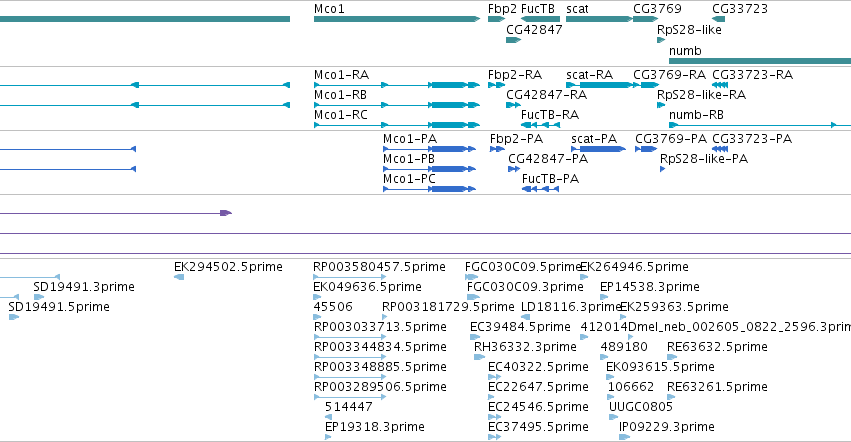The height and width of the screenshot is (442, 851).
Task: Select the purple arrow feature end
Action: [x=226, y=213]
